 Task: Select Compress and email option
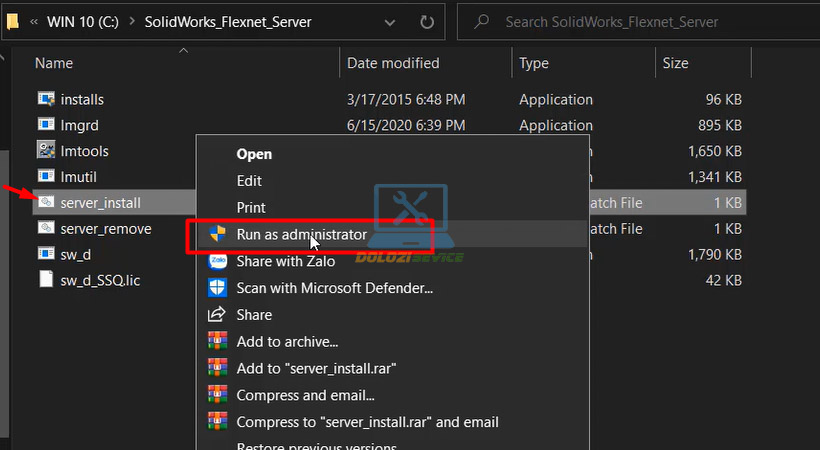(305, 395)
